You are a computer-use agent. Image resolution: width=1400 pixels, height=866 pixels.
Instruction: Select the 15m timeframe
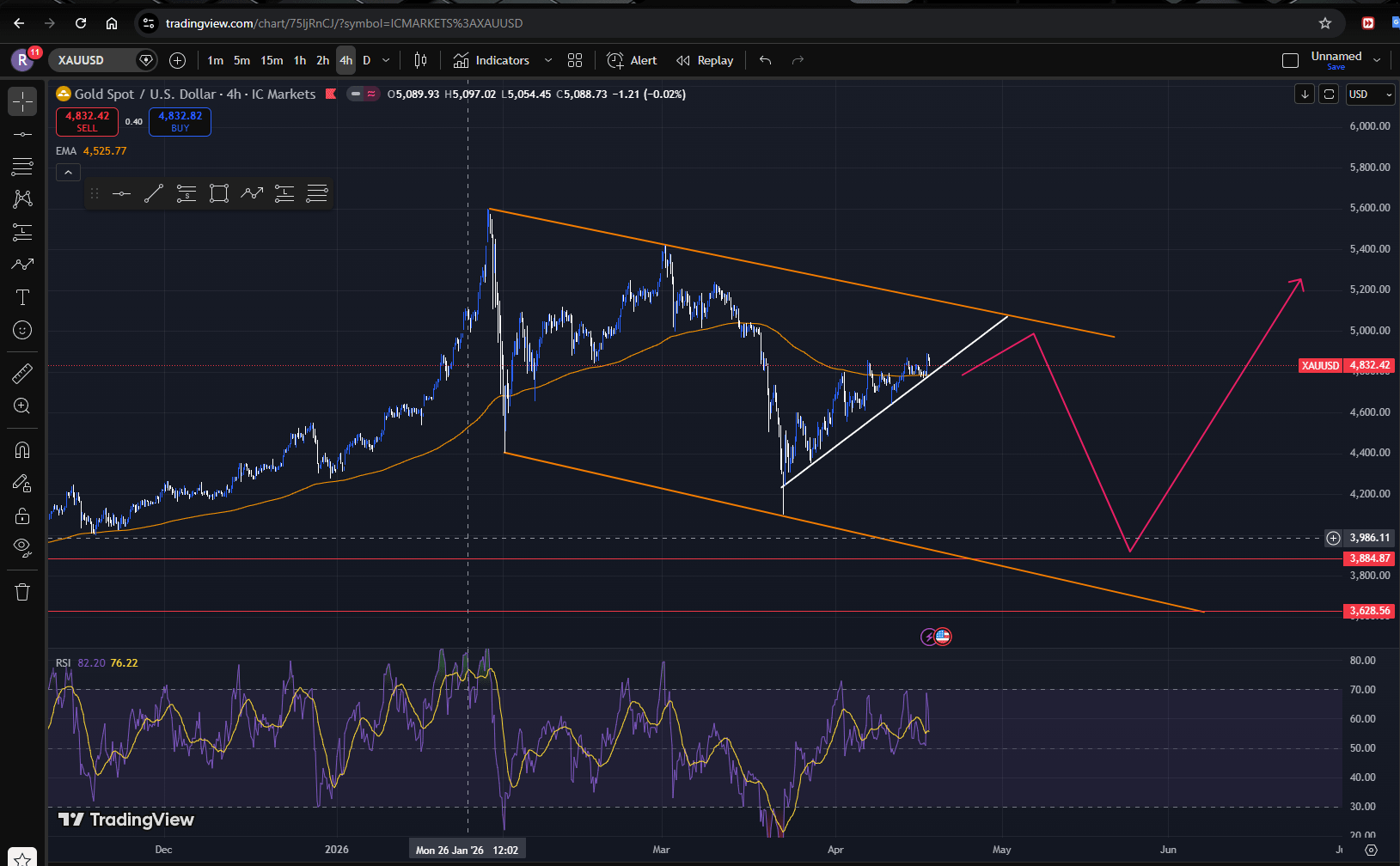click(x=272, y=60)
